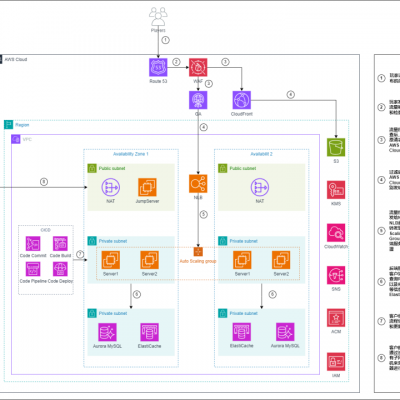Viewport: 400px width, 400px height.
Task: Select the Players users icon
Action: tap(158, 17)
